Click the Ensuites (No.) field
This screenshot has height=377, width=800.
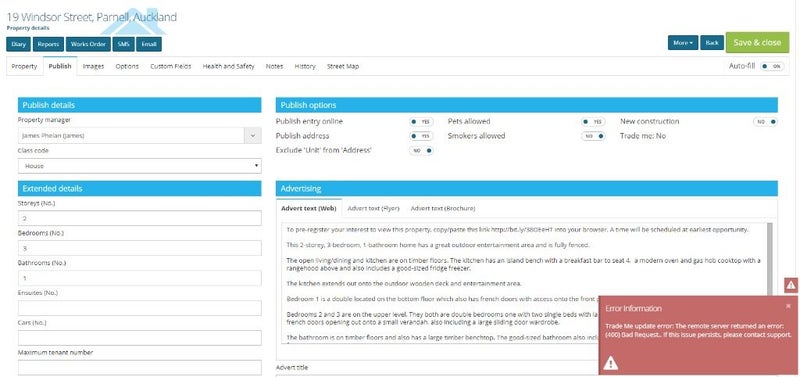(x=139, y=308)
